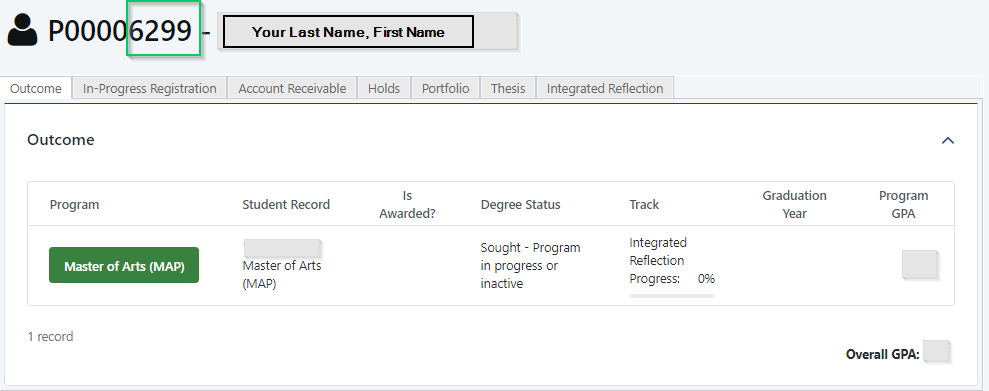
Task: Collapse the Outcome section chevron
Action: (947, 140)
